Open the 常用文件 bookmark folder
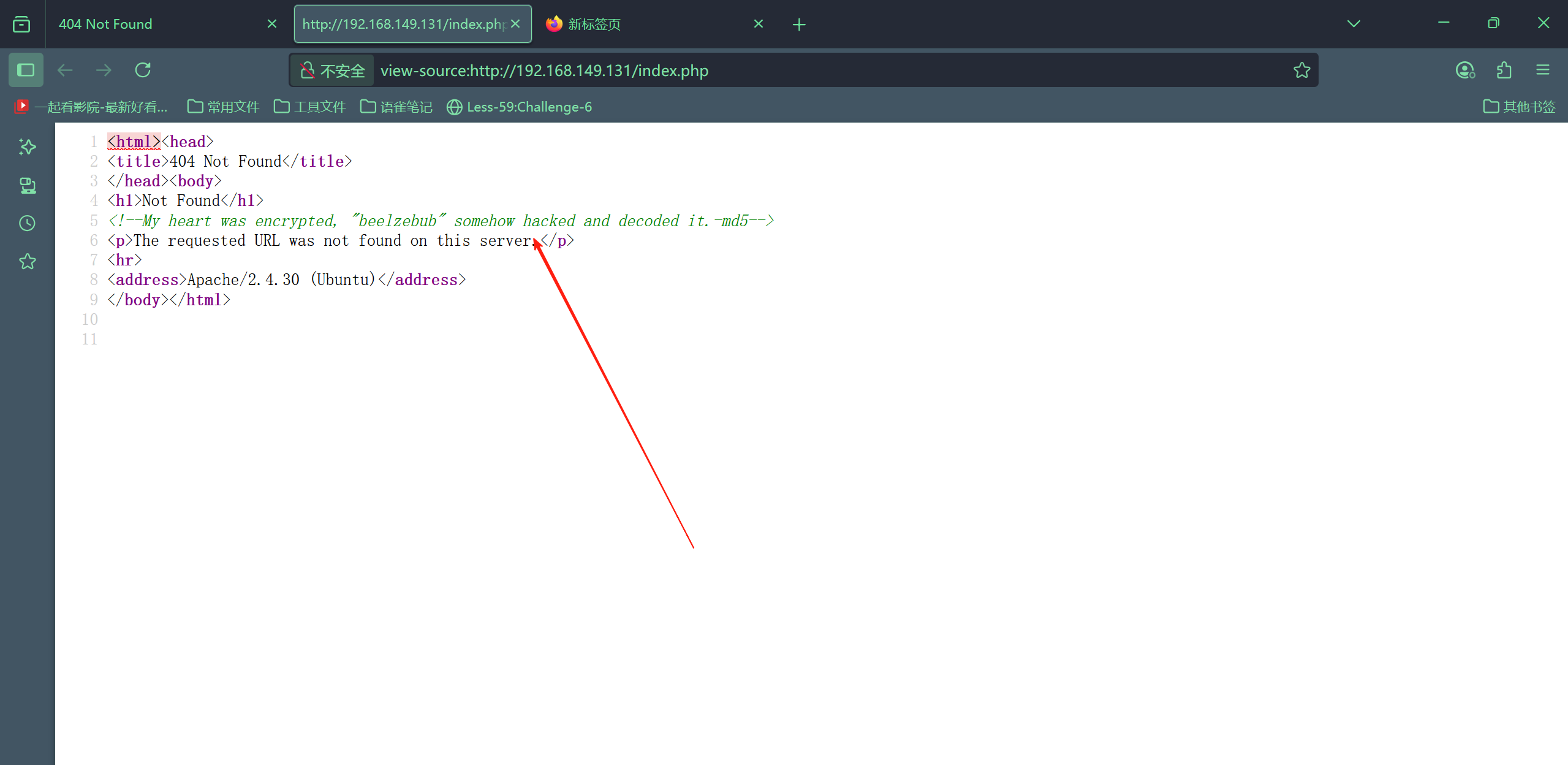The width and height of the screenshot is (1568, 765). pyautogui.click(x=223, y=107)
